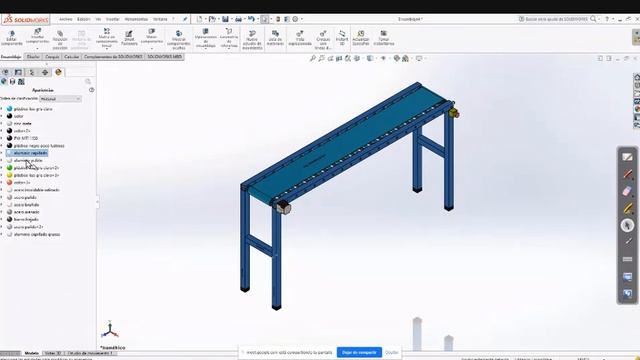Click the search magnifier in appearances panel

88,82
